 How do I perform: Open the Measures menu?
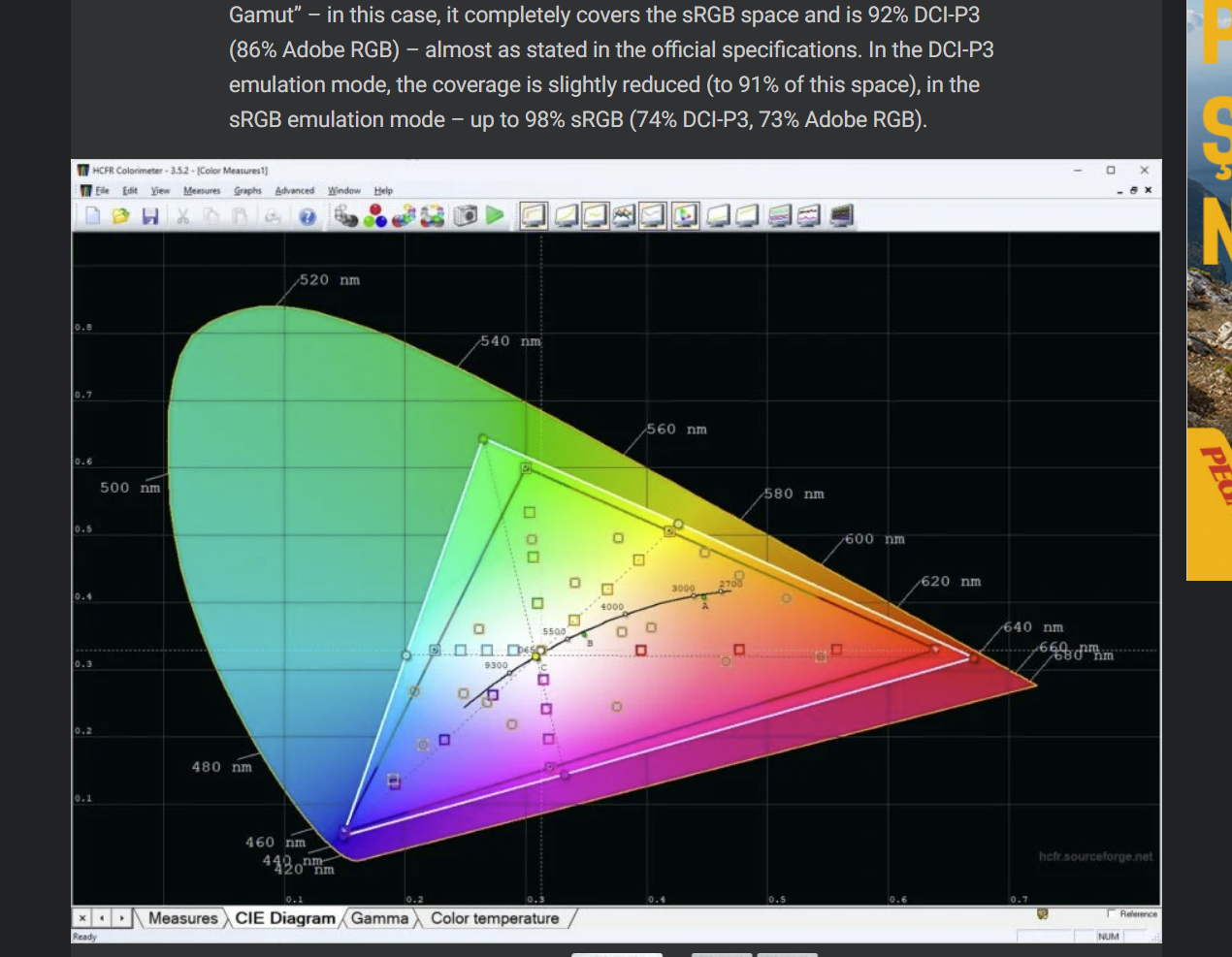point(202,190)
